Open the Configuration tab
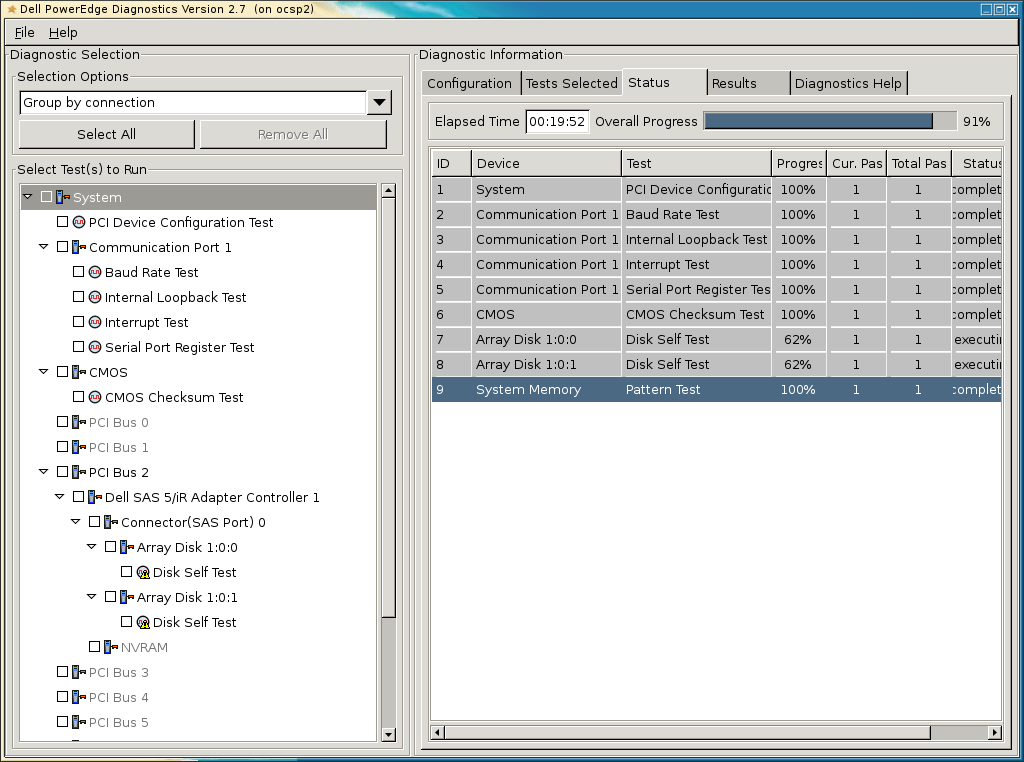This screenshot has height=762, width=1024. [x=469, y=83]
